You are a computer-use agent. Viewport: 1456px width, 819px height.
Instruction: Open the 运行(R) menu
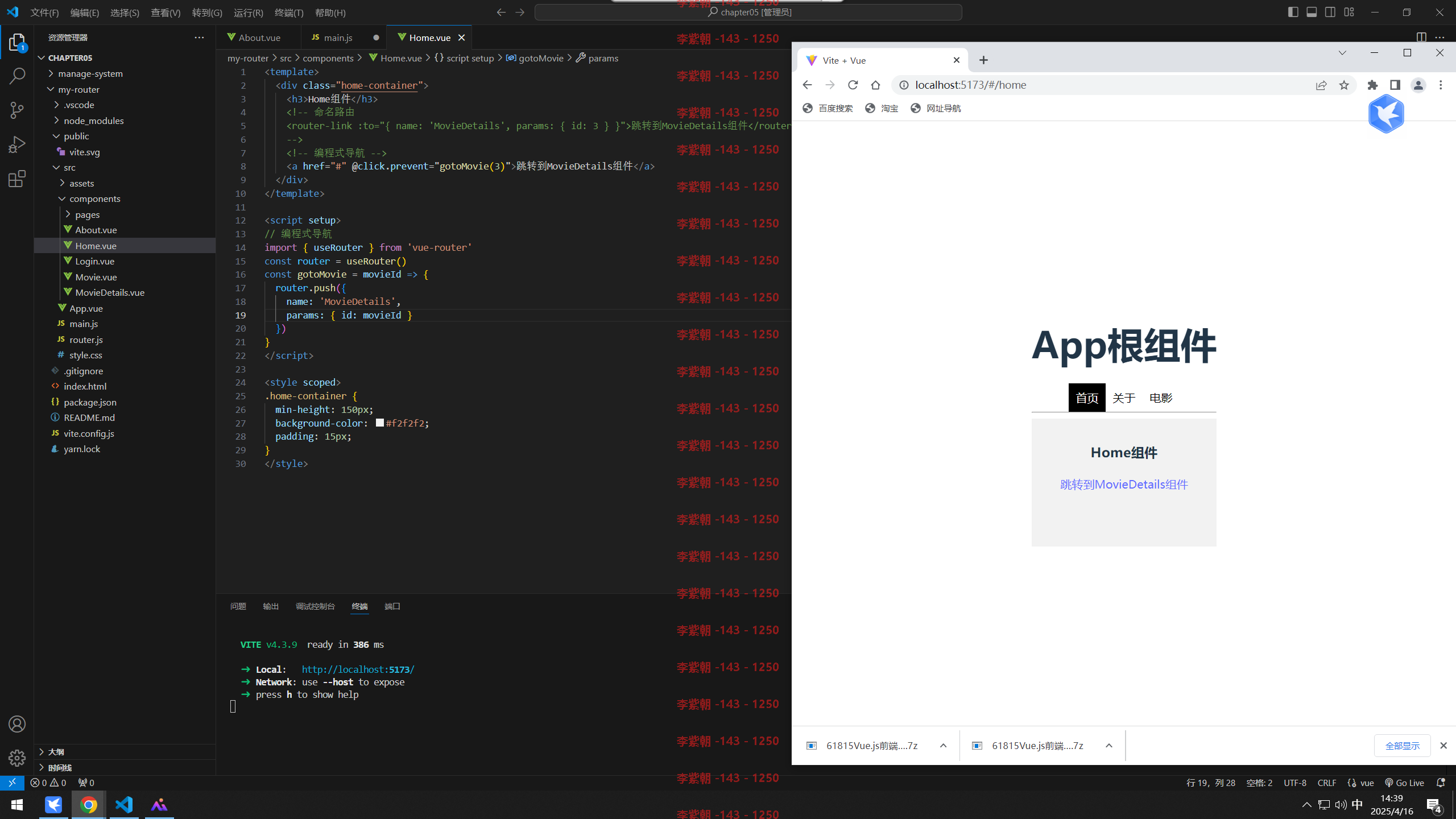(x=248, y=13)
